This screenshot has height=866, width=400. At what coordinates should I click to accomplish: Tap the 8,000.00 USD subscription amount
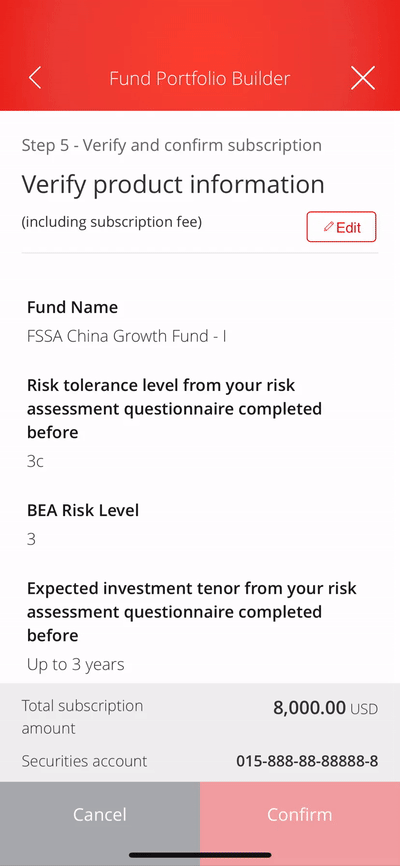[325, 708]
